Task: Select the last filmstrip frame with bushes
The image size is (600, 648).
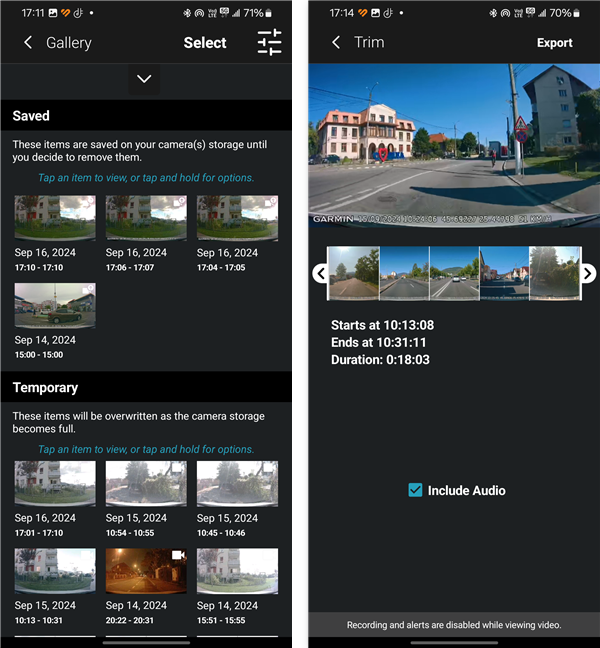Action: click(555, 273)
